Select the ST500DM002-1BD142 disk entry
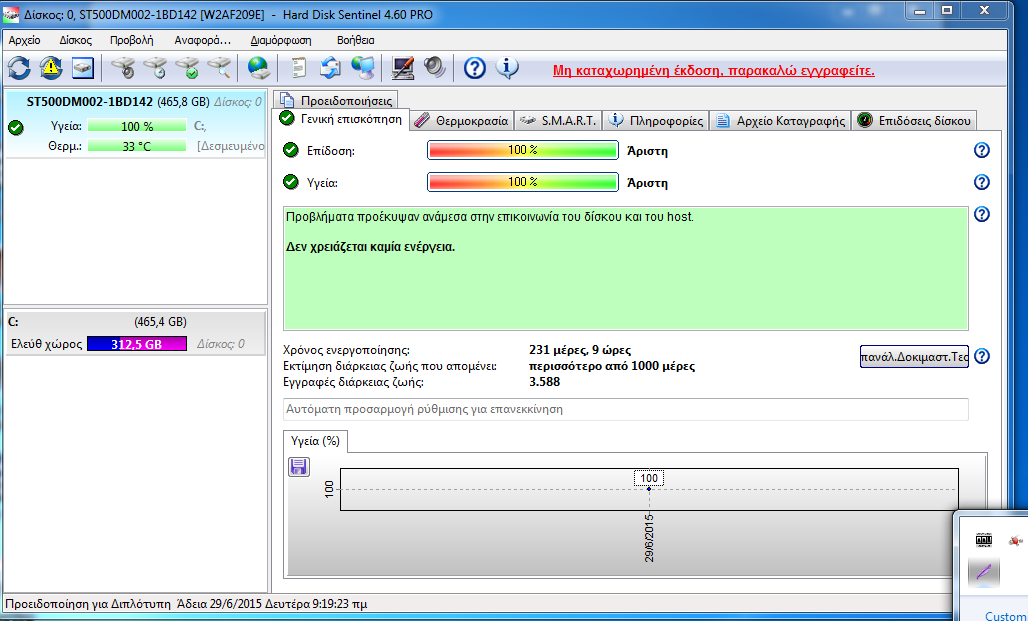Image resolution: width=1028 pixels, height=621 pixels. click(136, 125)
